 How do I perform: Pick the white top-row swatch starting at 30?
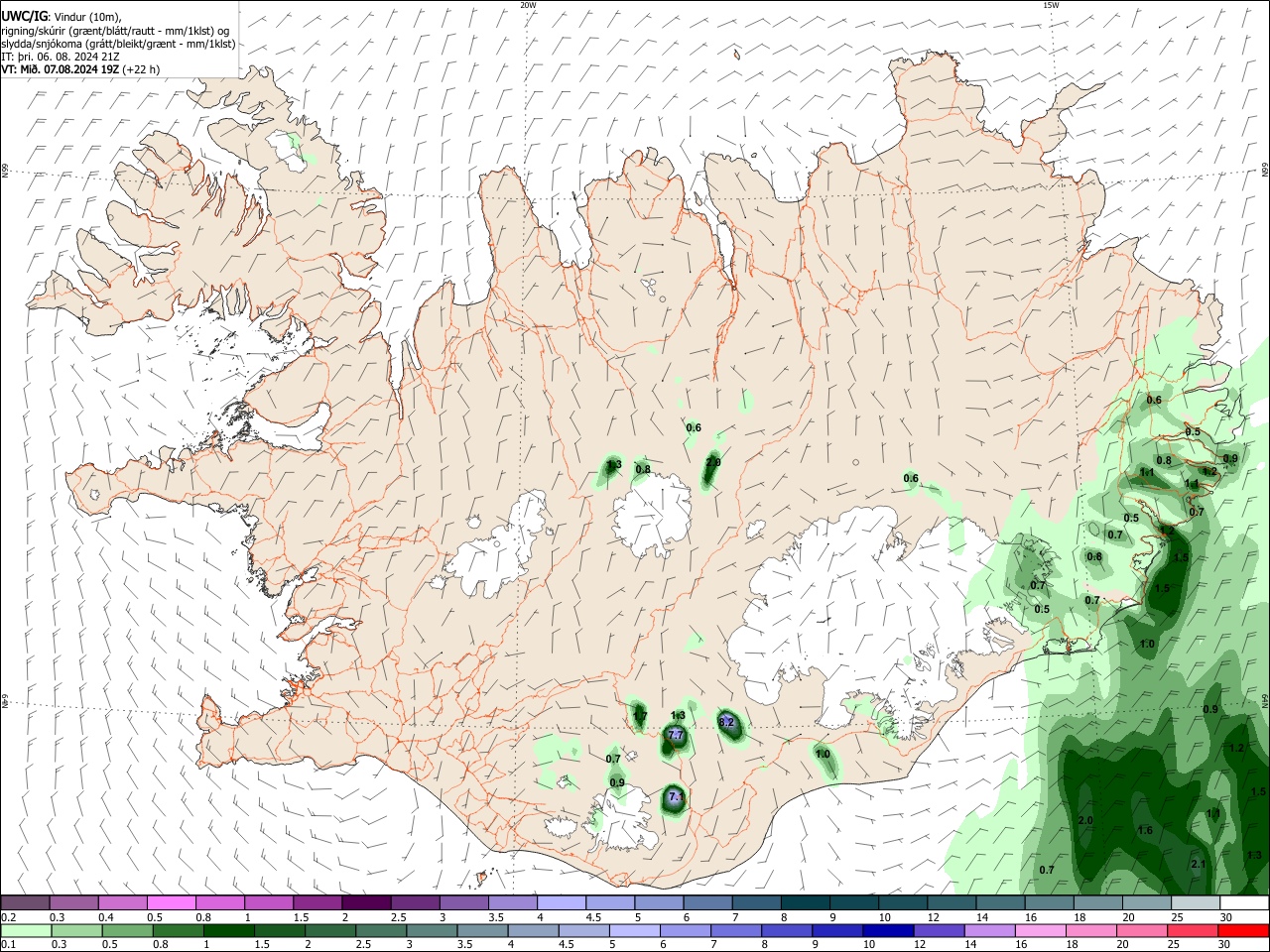(1244, 903)
